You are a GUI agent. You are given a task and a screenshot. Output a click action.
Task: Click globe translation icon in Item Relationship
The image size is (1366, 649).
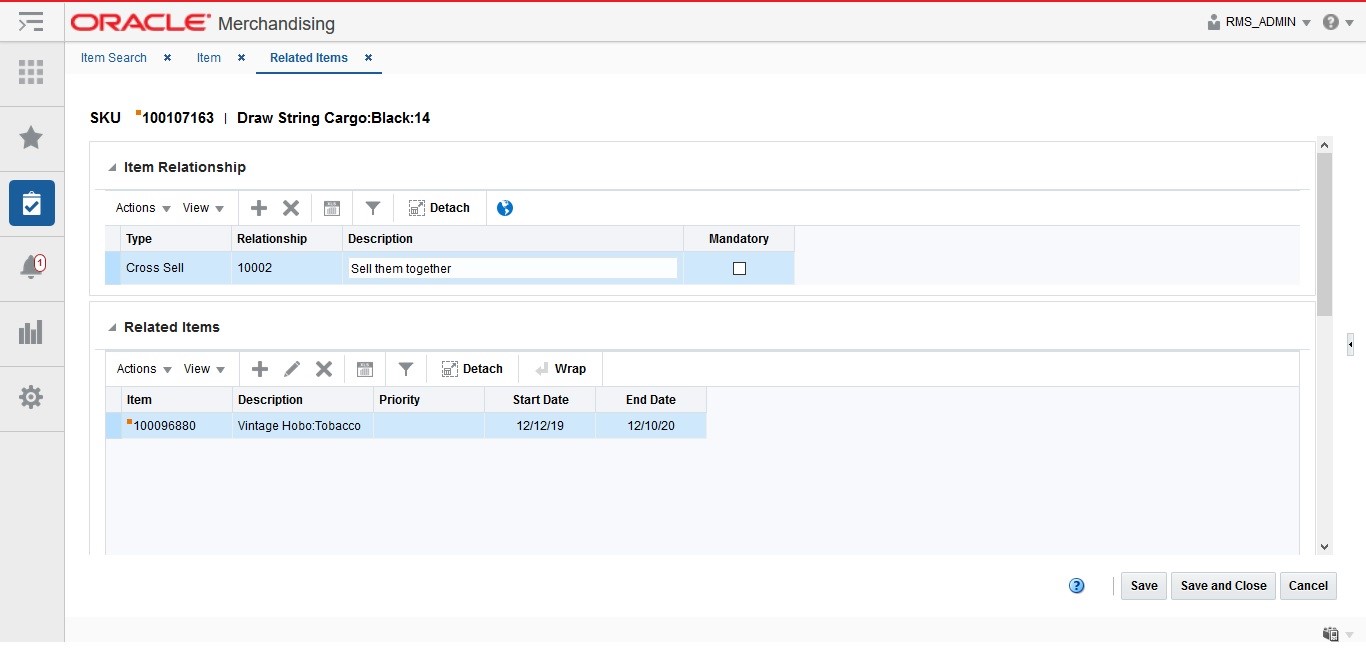505,208
